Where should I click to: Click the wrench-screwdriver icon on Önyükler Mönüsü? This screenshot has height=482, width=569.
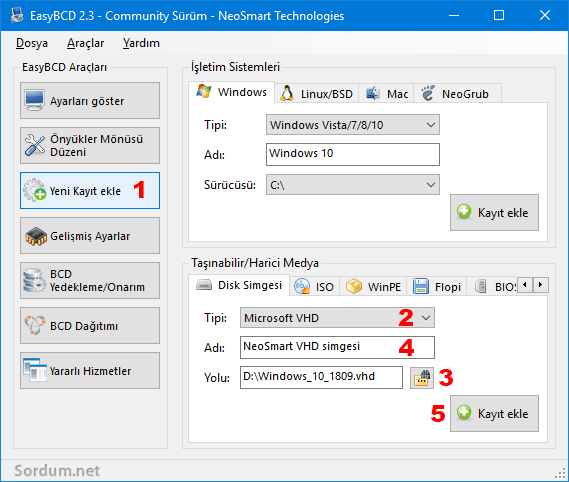pos(35,145)
